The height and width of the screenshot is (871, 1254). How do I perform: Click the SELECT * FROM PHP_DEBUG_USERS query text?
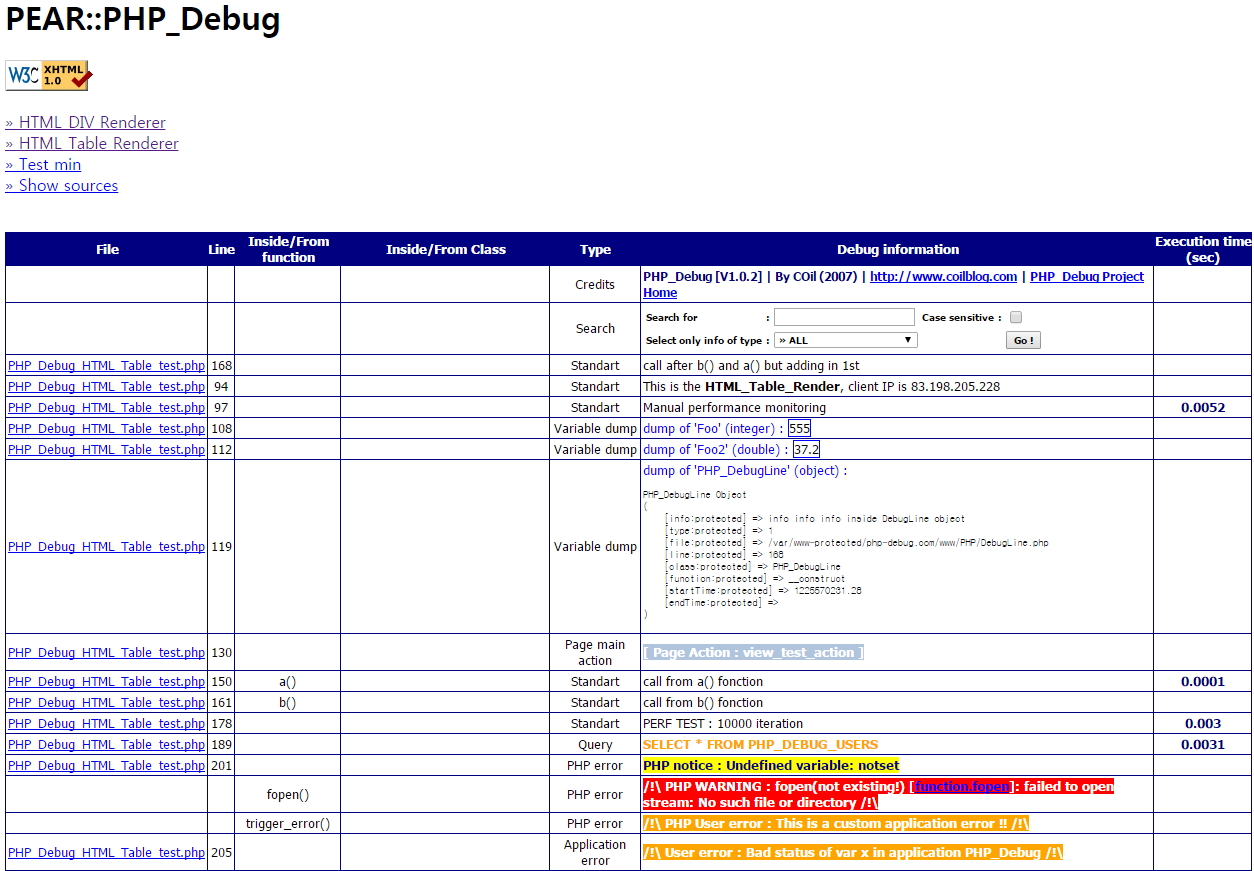(x=760, y=745)
